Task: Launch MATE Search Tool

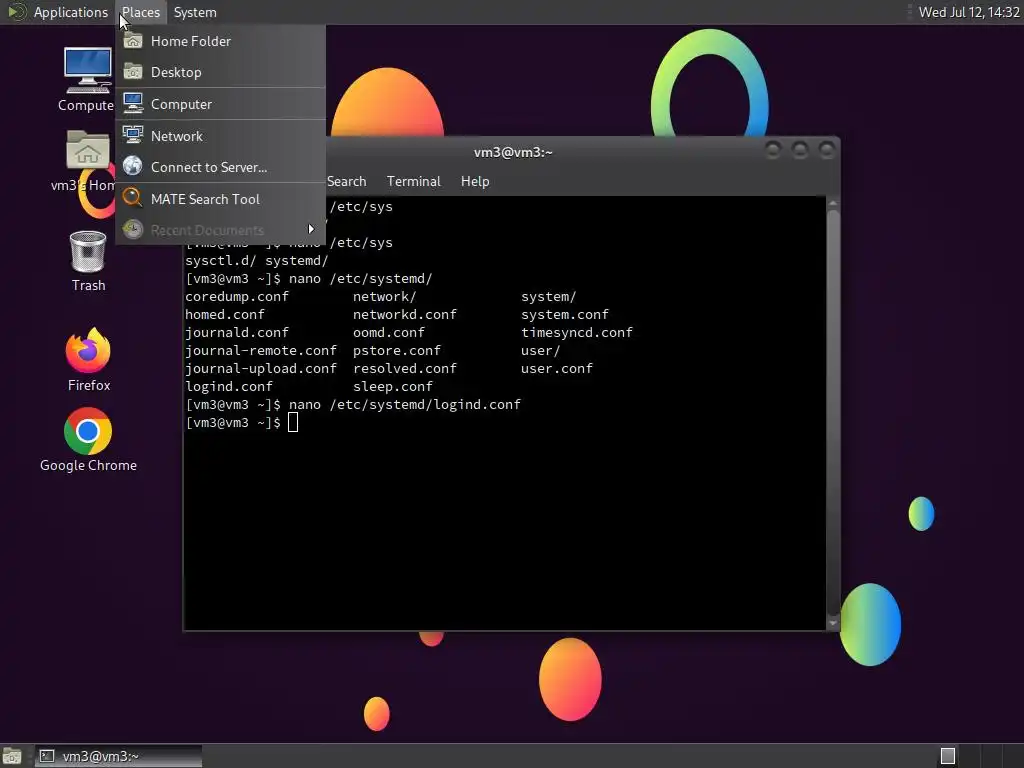Action: pos(221,199)
